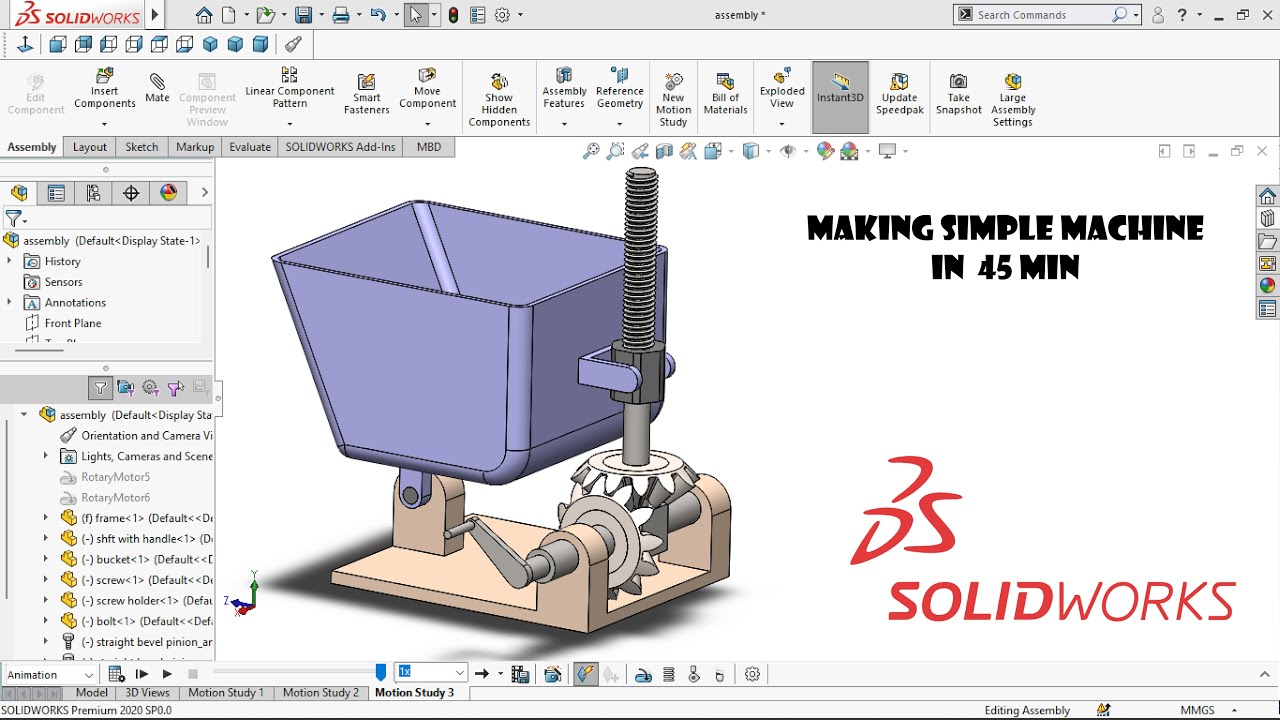Open the SOLIDWORKS Add-Ins tab
Screen dimensions: 1280x720
[x=340, y=147]
